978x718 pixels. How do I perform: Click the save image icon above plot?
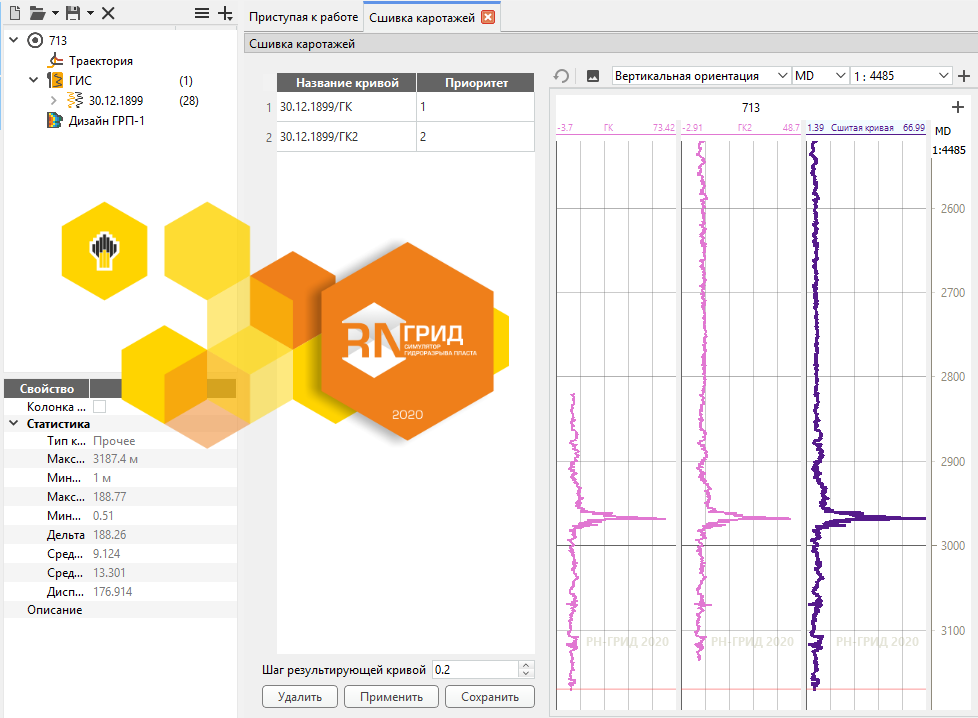pyautogui.click(x=593, y=76)
